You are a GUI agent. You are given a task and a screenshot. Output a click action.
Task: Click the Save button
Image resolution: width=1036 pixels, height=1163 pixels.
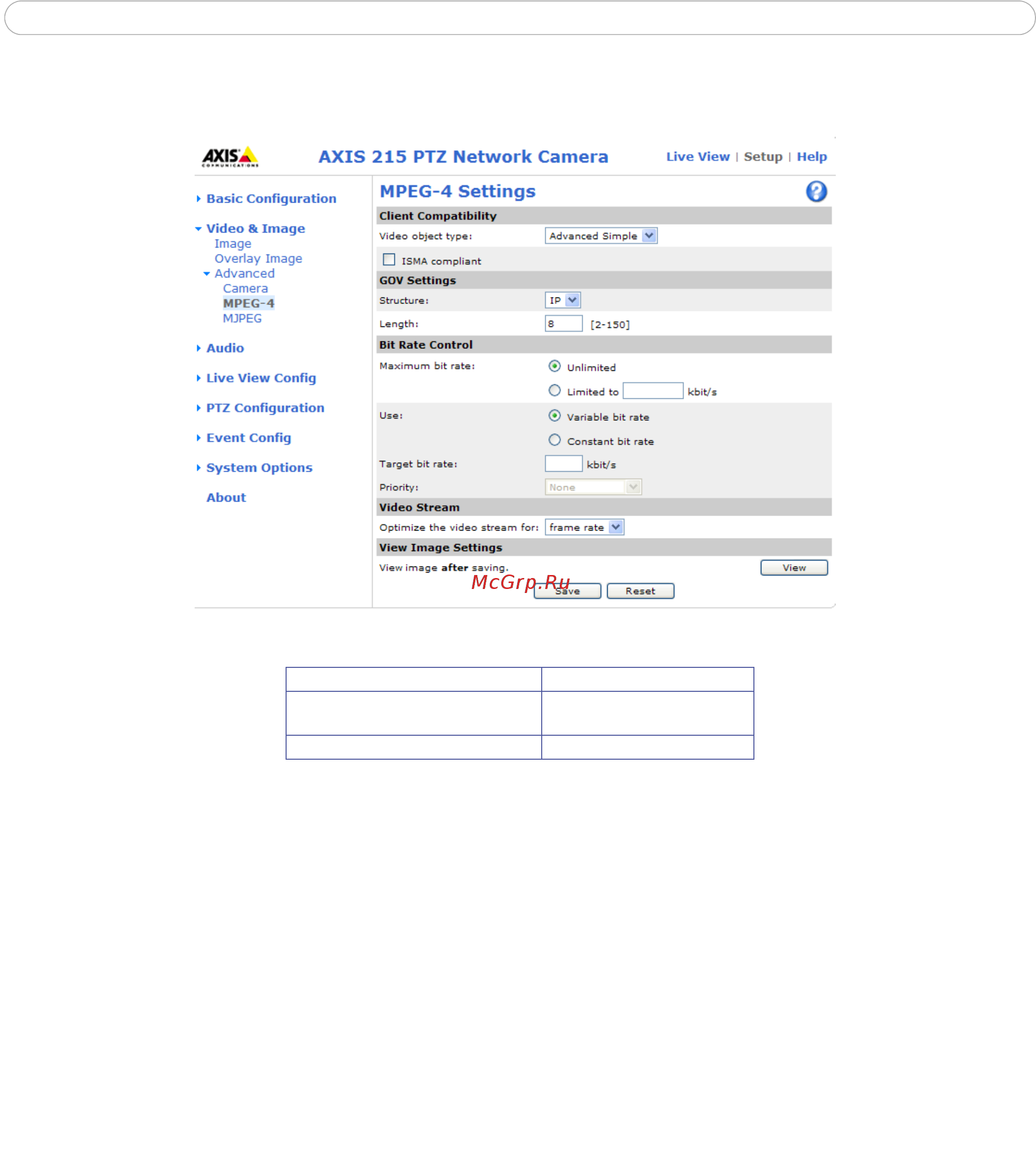(567, 590)
